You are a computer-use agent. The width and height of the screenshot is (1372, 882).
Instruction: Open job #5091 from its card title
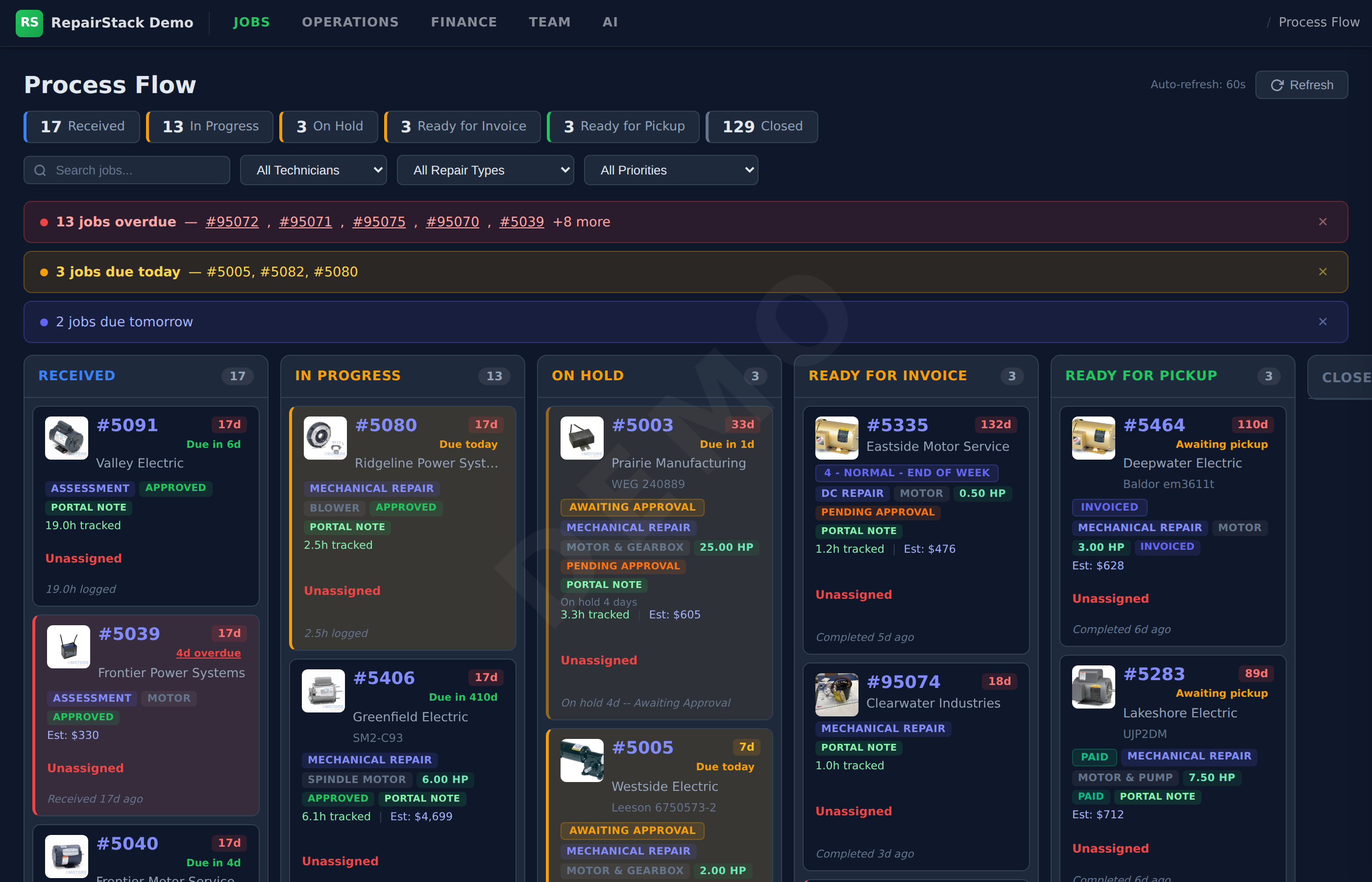tap(127, 425)
